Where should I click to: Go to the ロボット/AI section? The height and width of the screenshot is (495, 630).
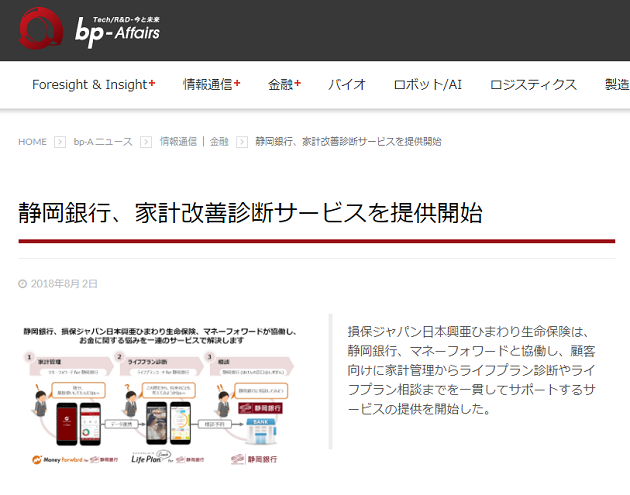(427, 85)
